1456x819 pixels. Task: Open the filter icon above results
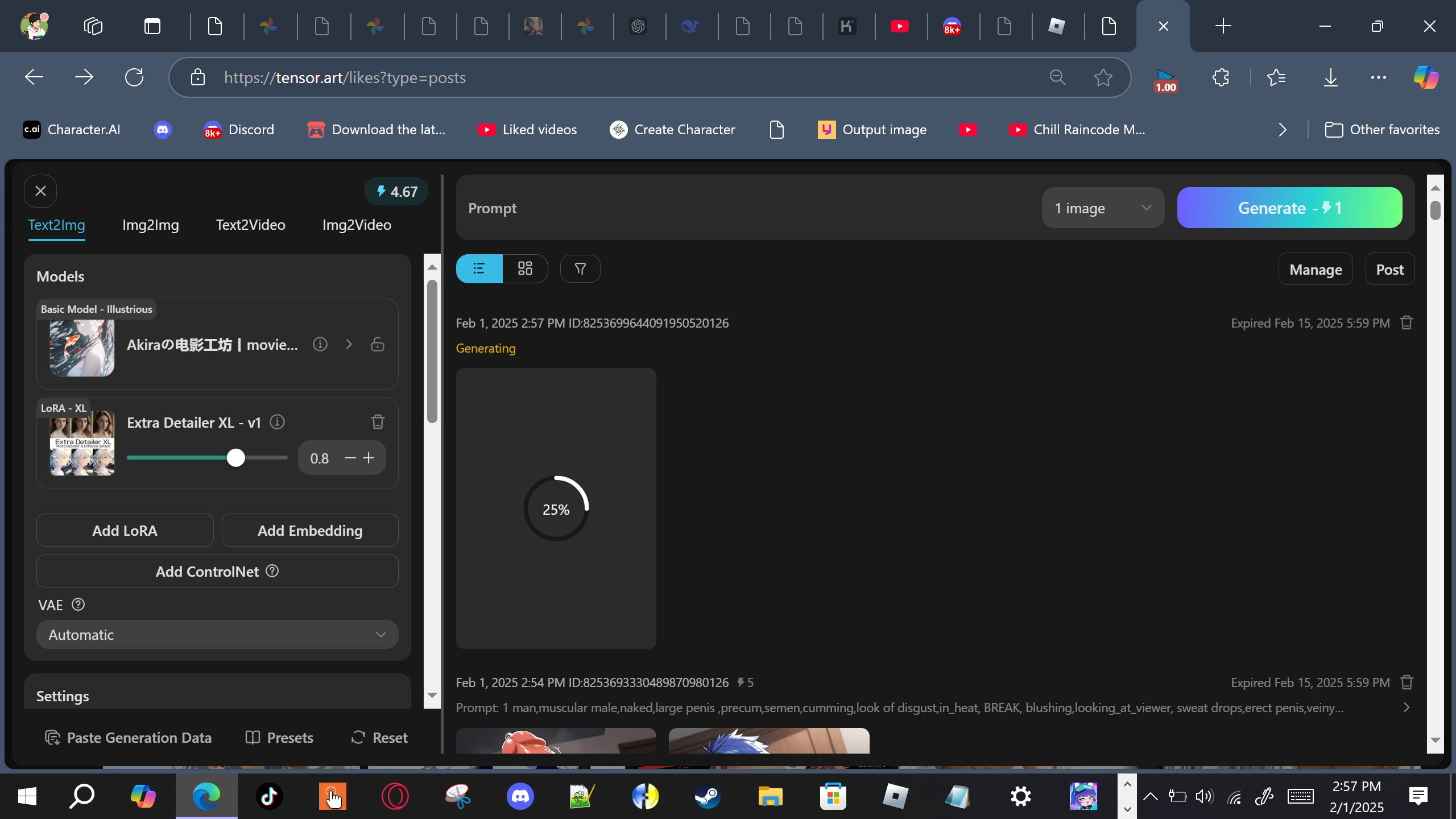pyautogui.click(x=580, y=268)
